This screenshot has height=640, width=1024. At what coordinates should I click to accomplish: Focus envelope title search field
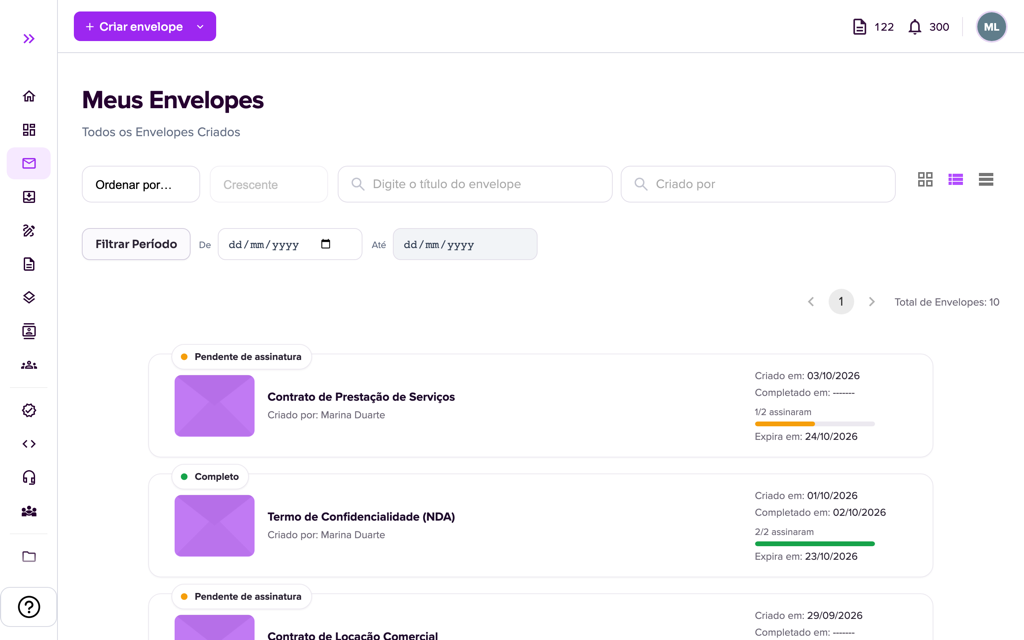click(x=475, y=184)
